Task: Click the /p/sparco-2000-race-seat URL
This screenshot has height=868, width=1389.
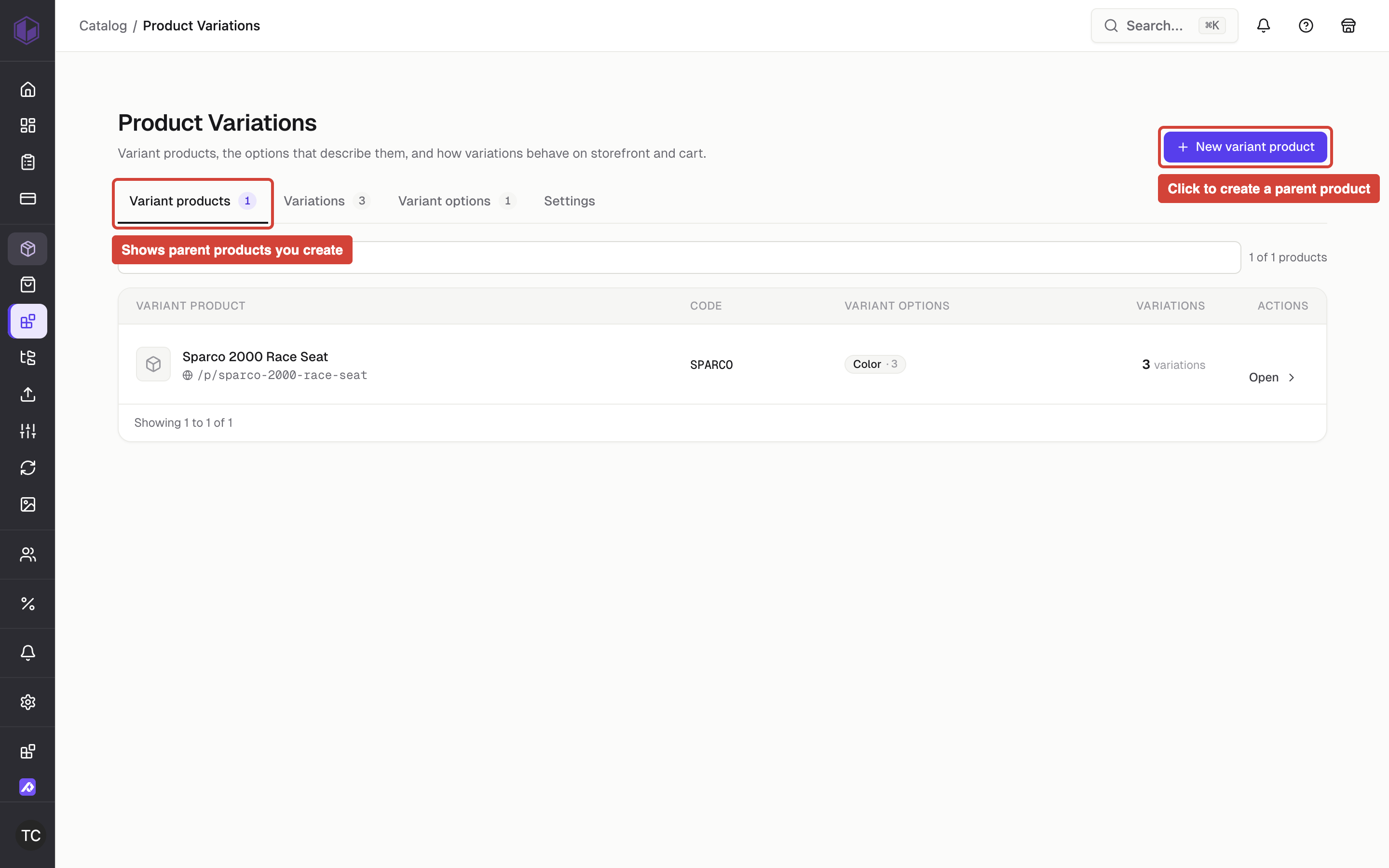Action: [282, 376]
